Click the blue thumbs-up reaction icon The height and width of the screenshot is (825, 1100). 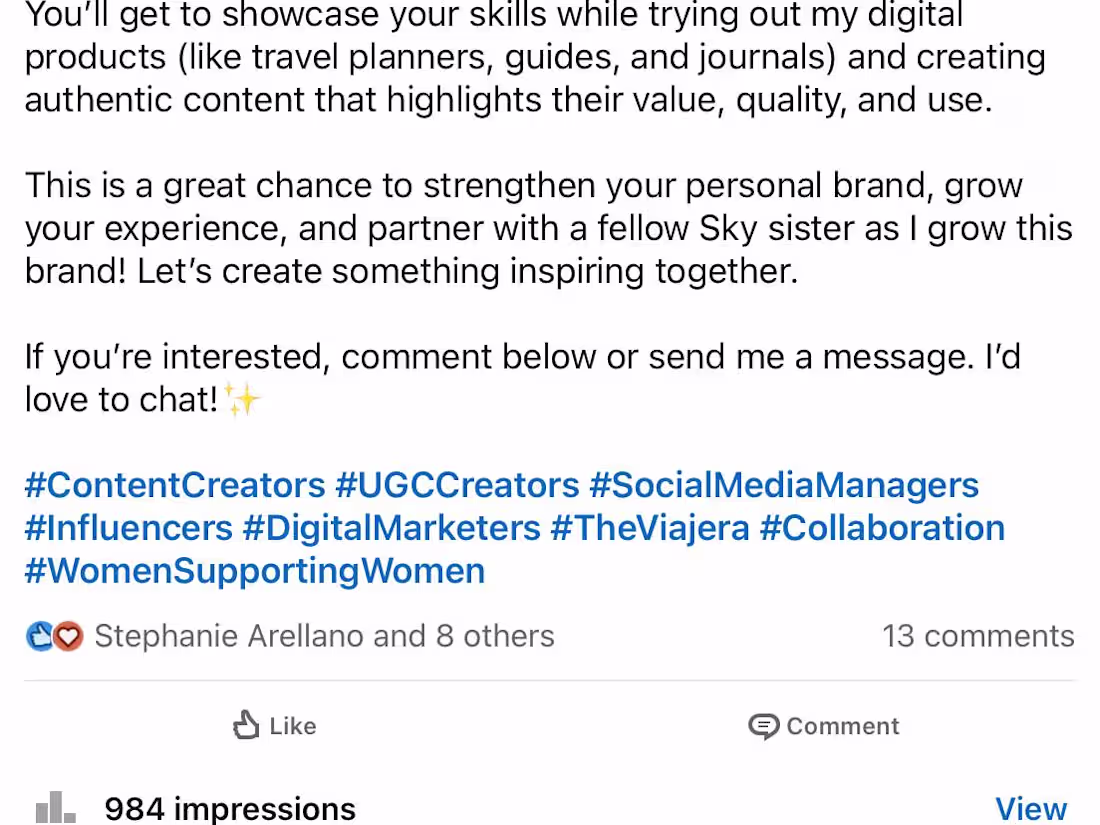(x=40, y=635)
